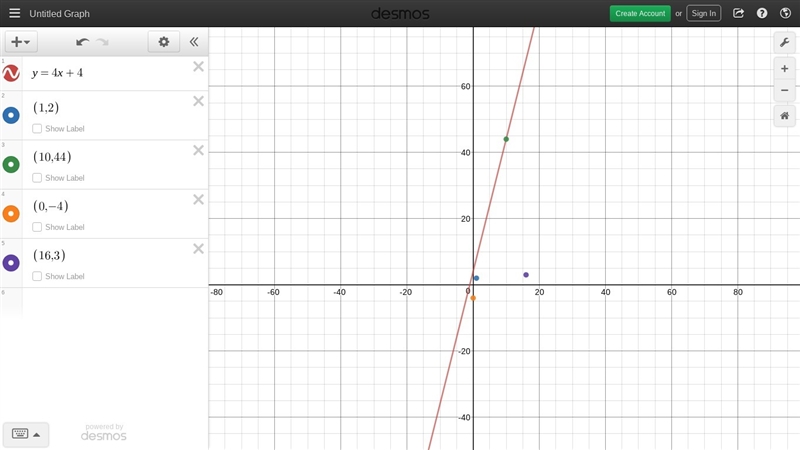Edit the (0,−4) expression

51,206
